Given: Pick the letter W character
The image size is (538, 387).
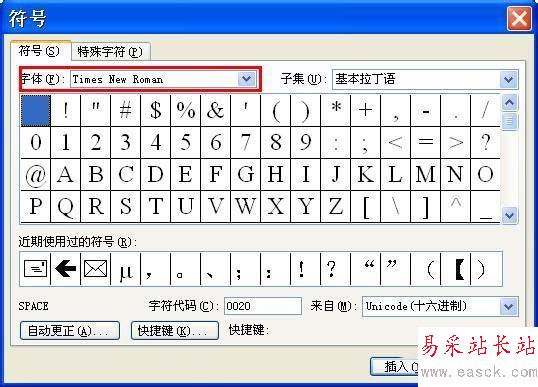Looking at the screenshot, I should pyautogui.click(x=245, y=206).
